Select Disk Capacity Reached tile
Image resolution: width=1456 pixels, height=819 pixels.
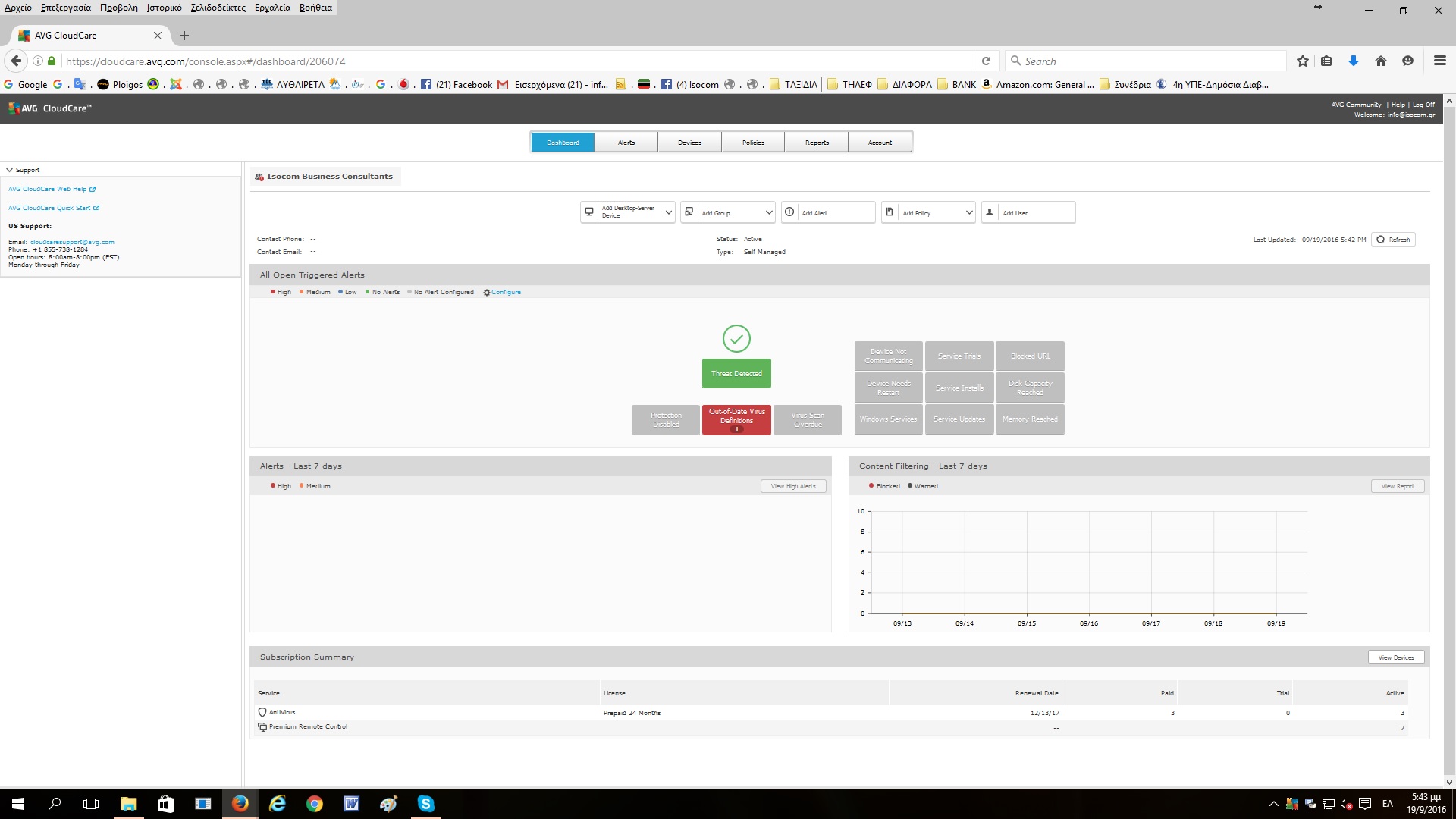[1030, 388]
